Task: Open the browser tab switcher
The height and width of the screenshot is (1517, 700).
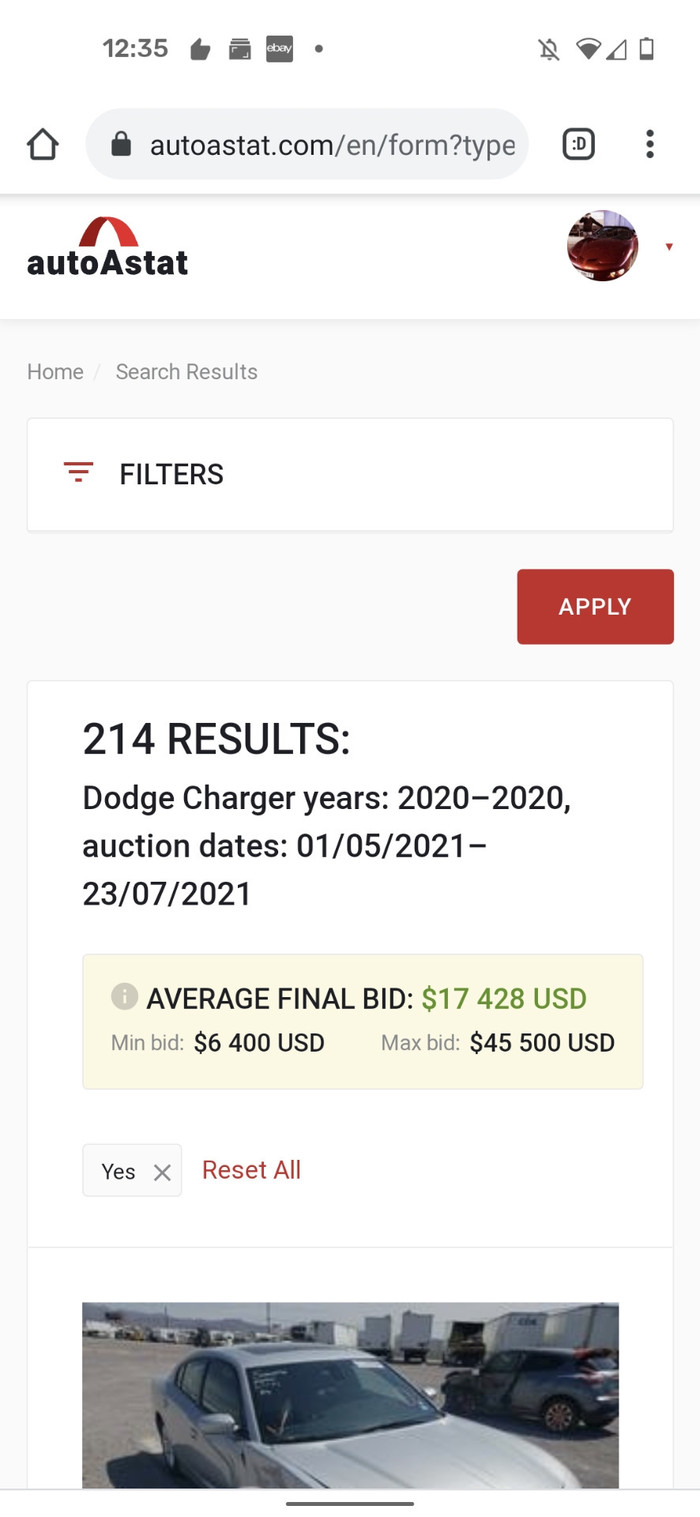Action: coord(579,145)
